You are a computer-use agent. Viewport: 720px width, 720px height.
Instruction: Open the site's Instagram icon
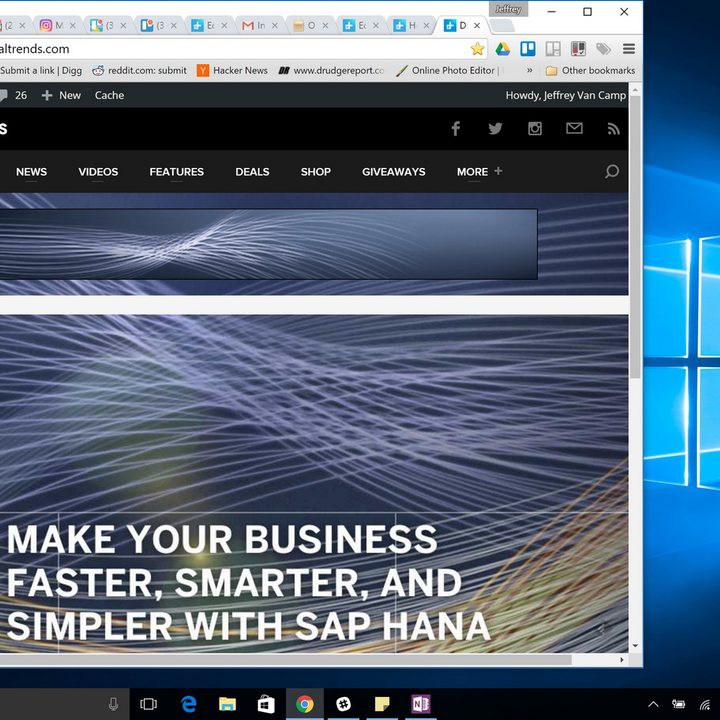point(534,129)
